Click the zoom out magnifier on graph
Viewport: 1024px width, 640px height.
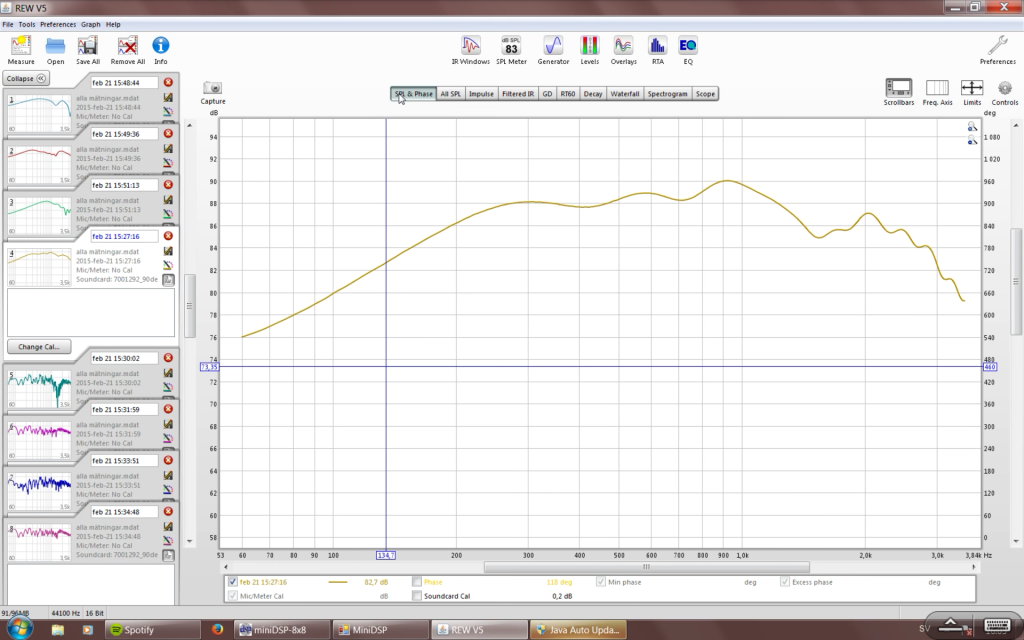[x=972, y=140]
